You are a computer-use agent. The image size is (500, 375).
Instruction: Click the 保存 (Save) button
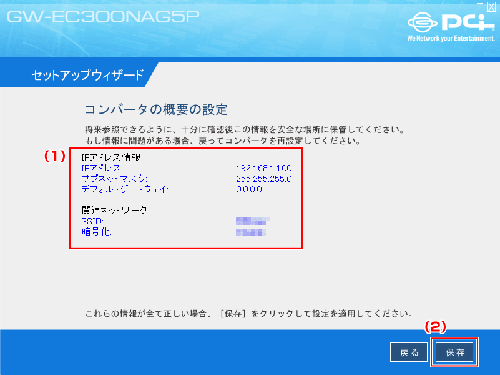pyautogui.click(x=455, y=352)
